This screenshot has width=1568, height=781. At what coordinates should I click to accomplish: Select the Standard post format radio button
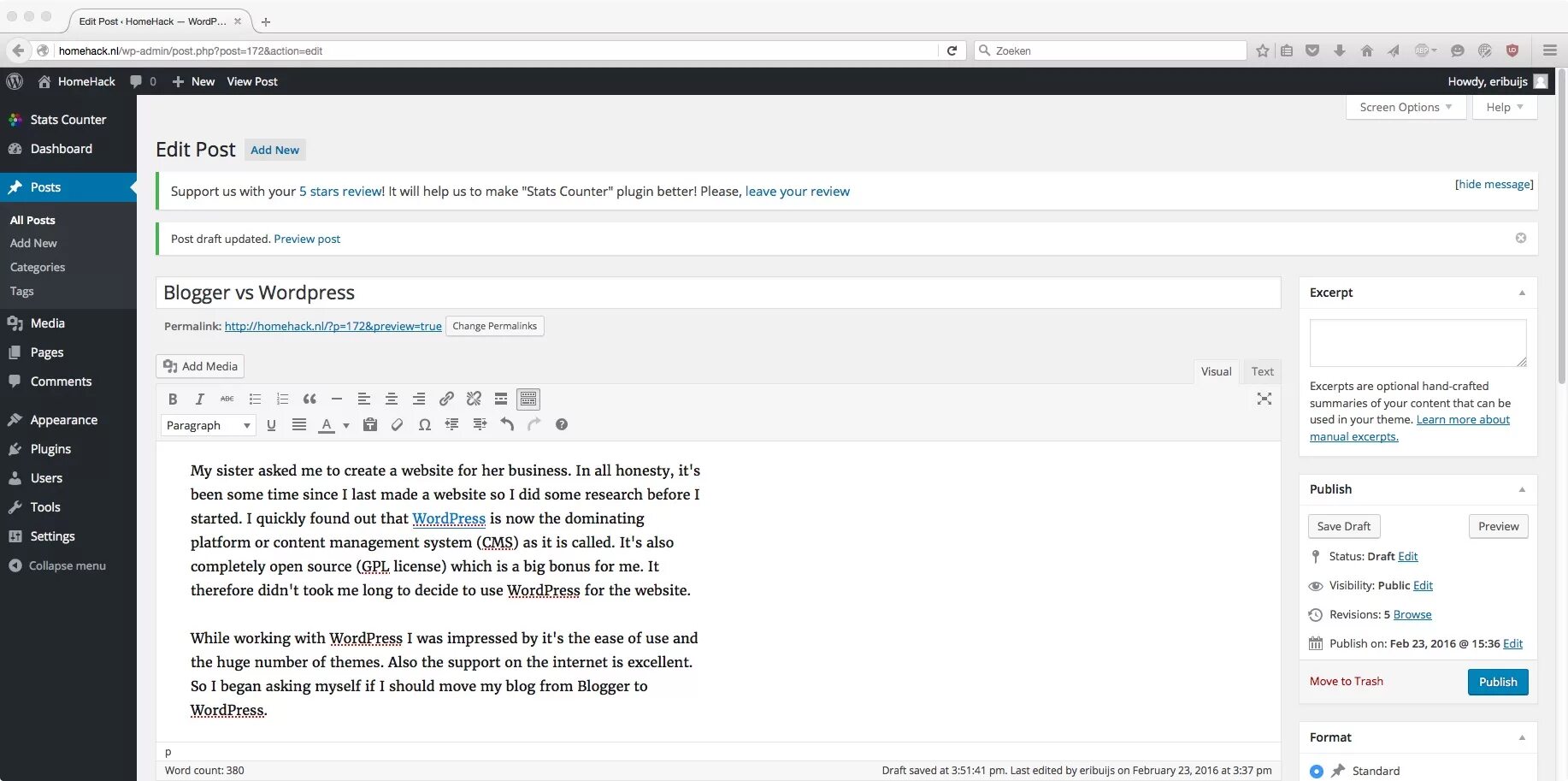click(1317, 772)
